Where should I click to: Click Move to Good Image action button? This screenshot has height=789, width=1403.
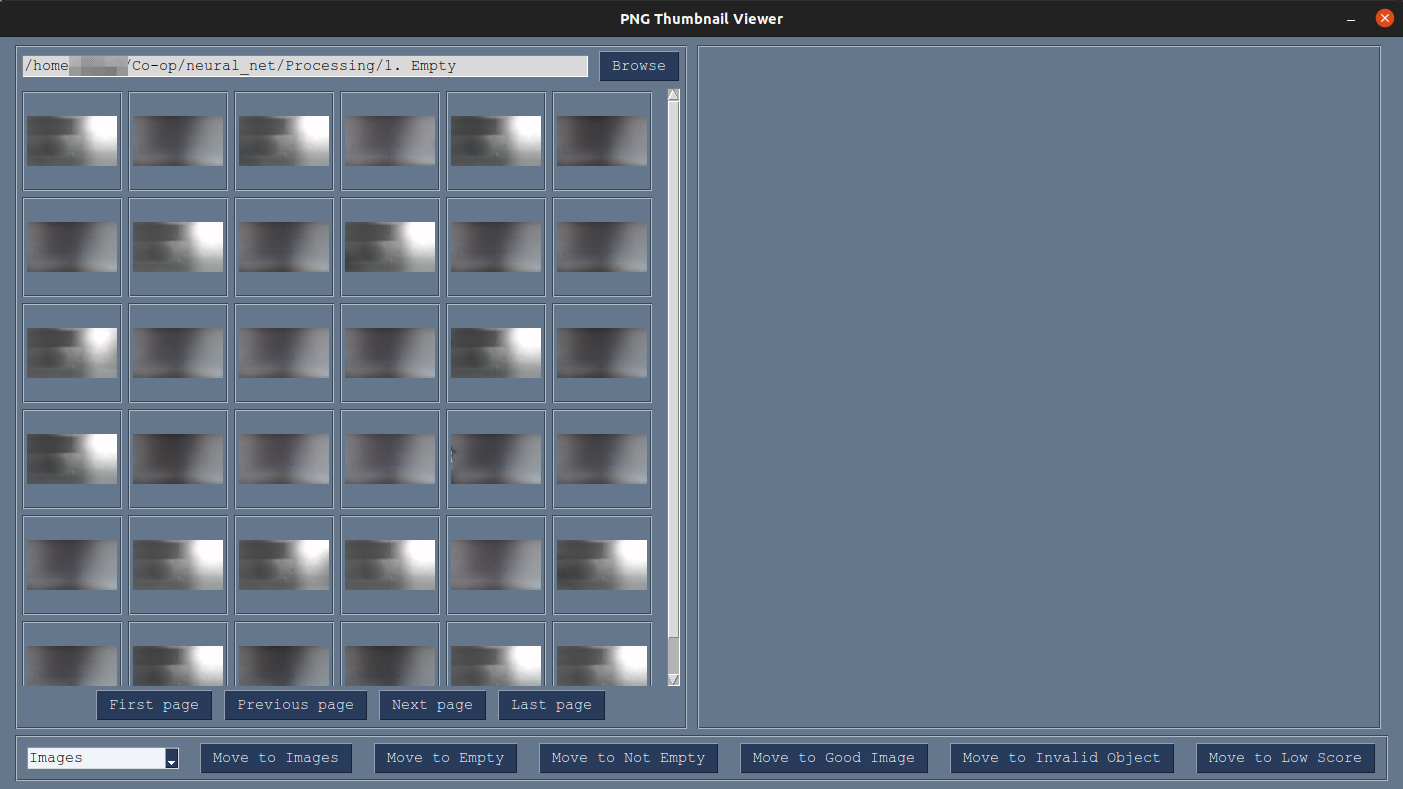coord(833,758)
